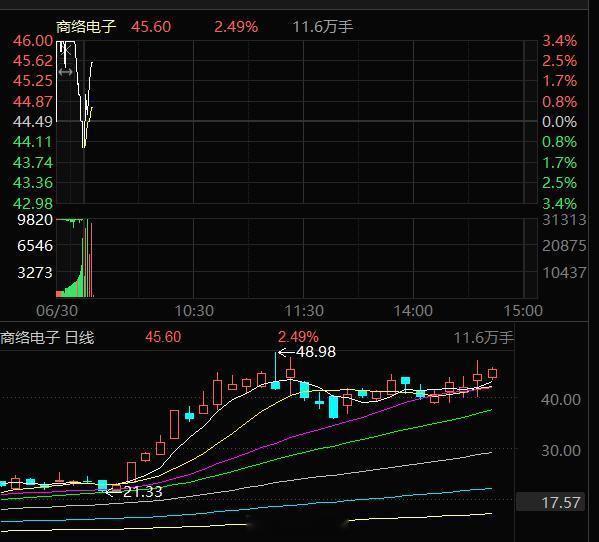This screenshot has height=542, width=599.
Task: Click the 46.00 price axis label
Action: [33, 40]
